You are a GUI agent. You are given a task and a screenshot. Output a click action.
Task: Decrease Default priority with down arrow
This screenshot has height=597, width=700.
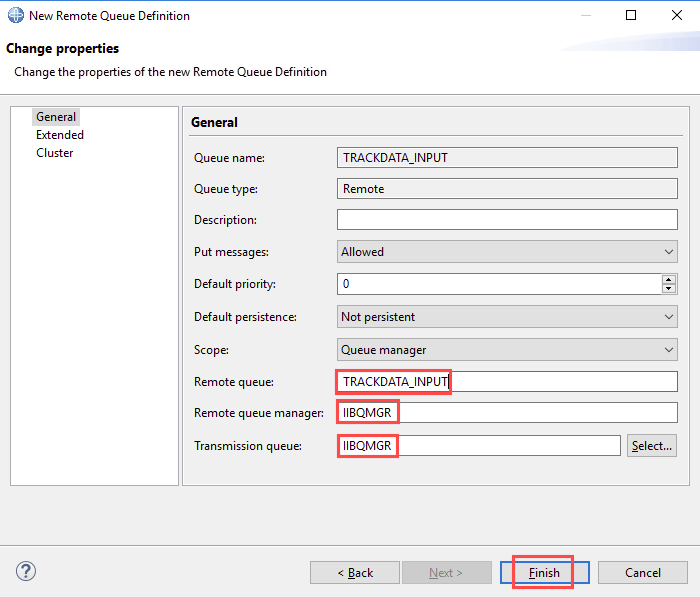[x=669, y=288]
